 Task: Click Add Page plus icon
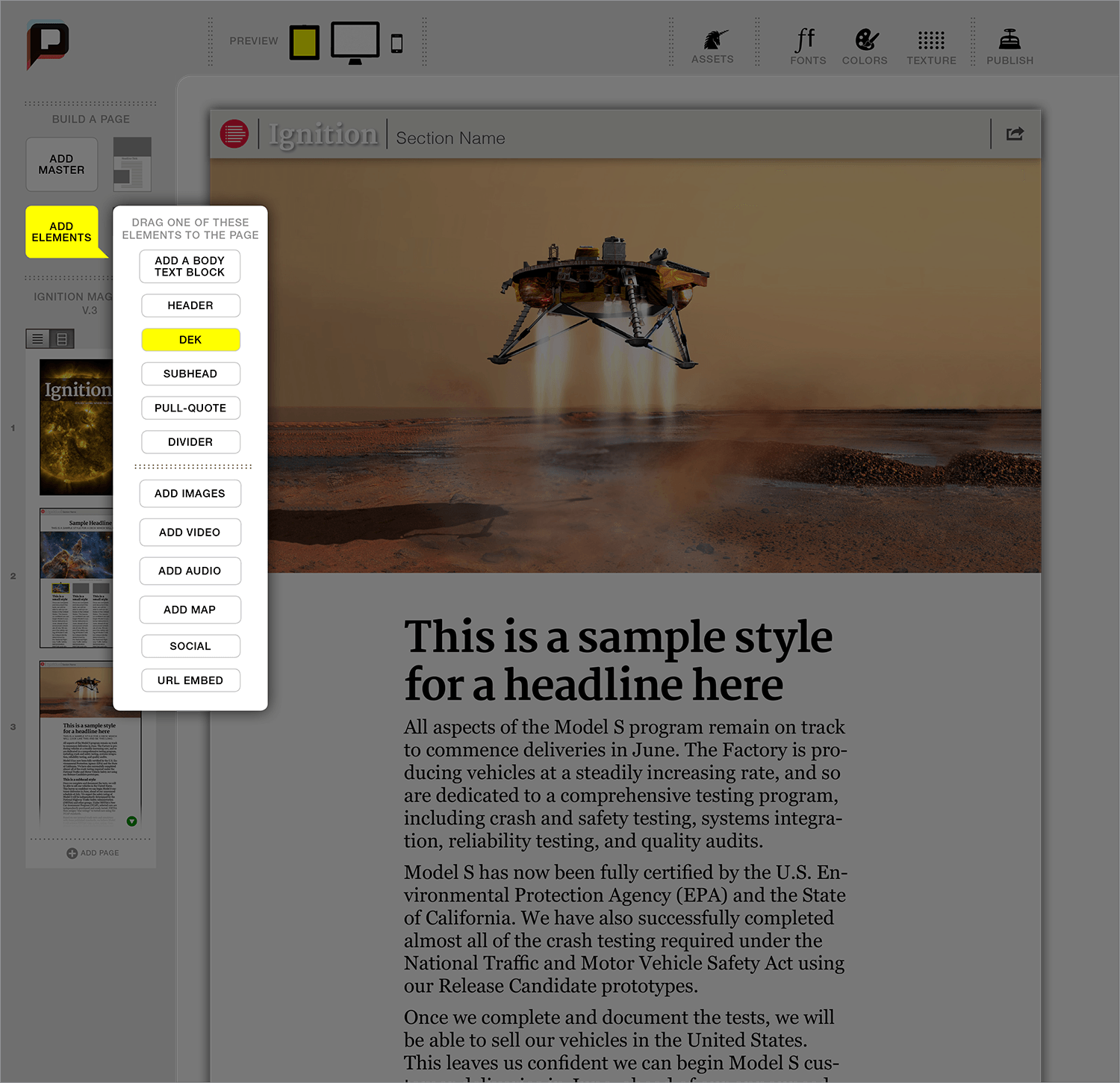[72, 853]
